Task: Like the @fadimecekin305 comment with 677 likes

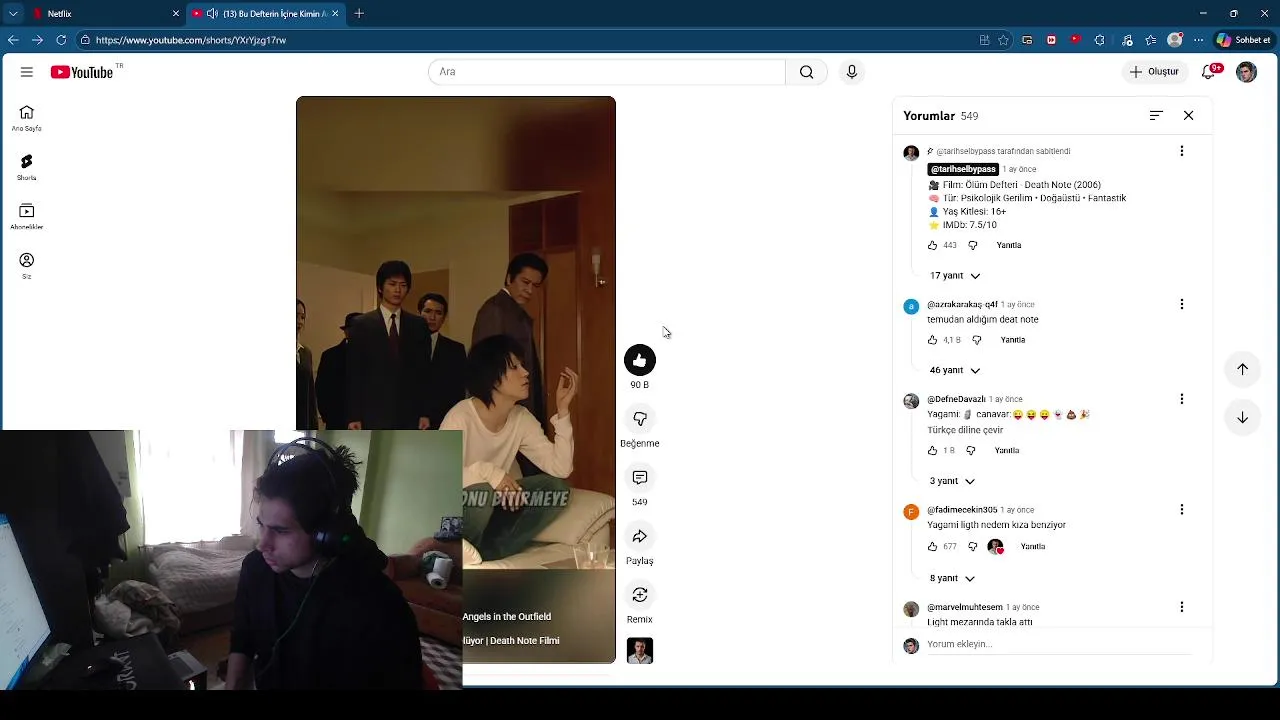Action: [933, 547]
